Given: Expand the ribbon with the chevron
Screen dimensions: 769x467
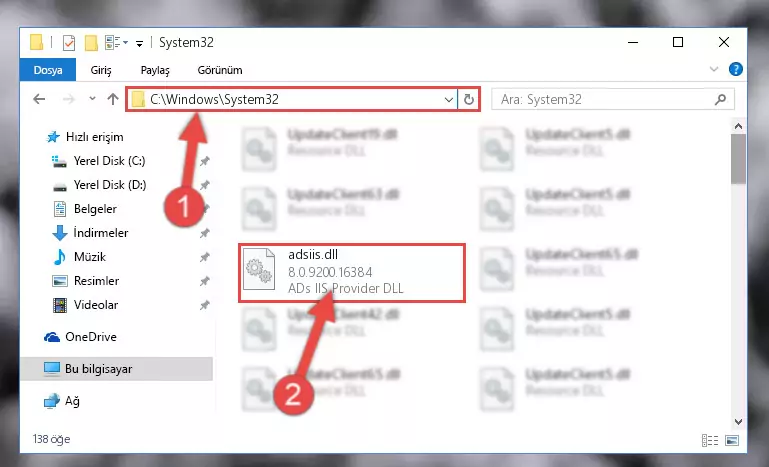Looking at the screenshot, I should pyautogui.click(x=714, y=69).
